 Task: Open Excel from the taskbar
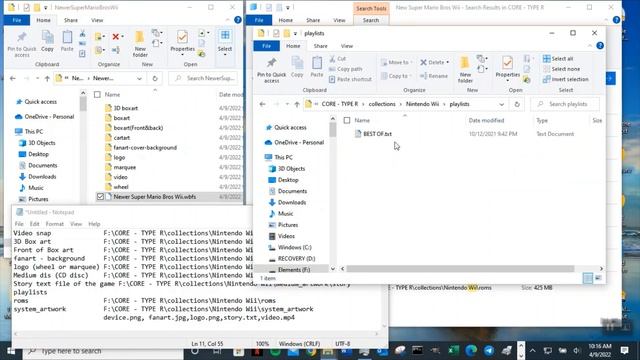tap(453, 350)
